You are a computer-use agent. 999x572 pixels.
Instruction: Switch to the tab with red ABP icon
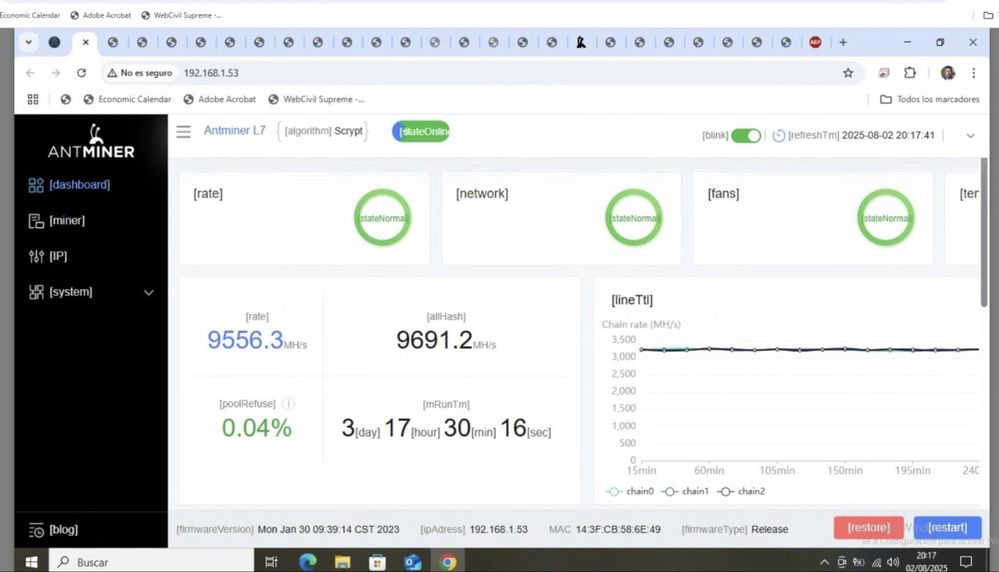coord(815,42)
